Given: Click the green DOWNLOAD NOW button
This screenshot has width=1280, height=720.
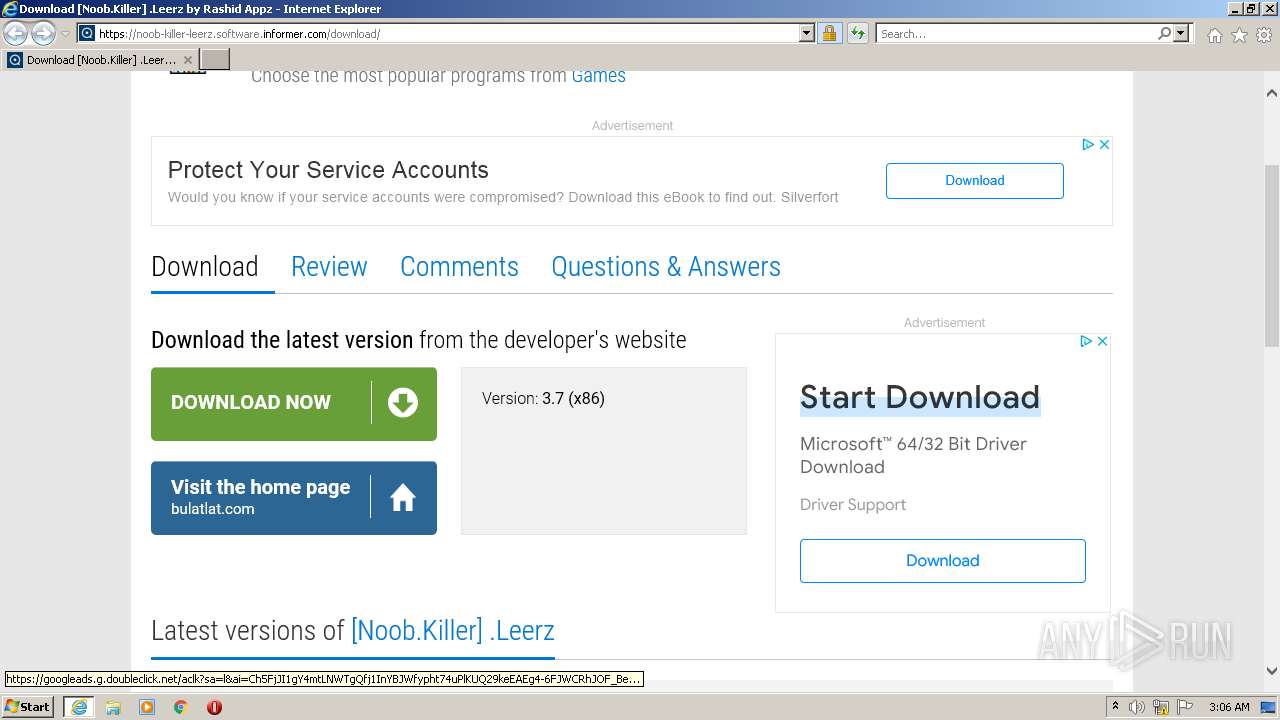Looking at the screenshot, I should [294, 404].
